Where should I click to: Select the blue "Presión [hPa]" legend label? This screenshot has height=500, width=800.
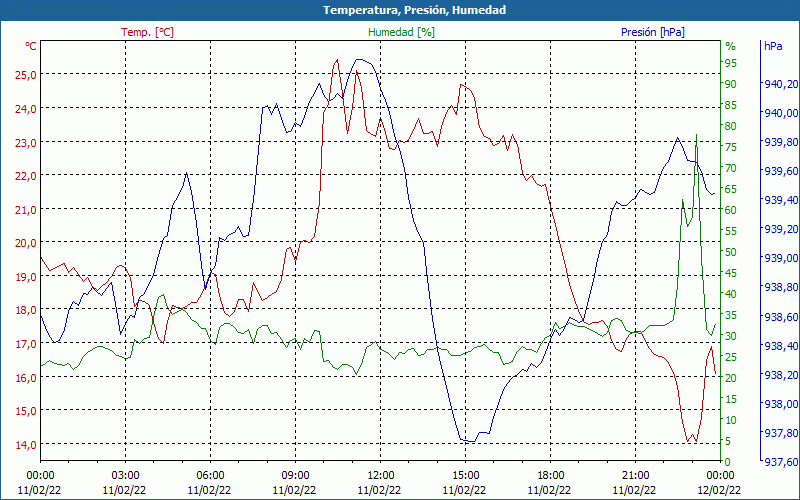click(x=653, y=32)
